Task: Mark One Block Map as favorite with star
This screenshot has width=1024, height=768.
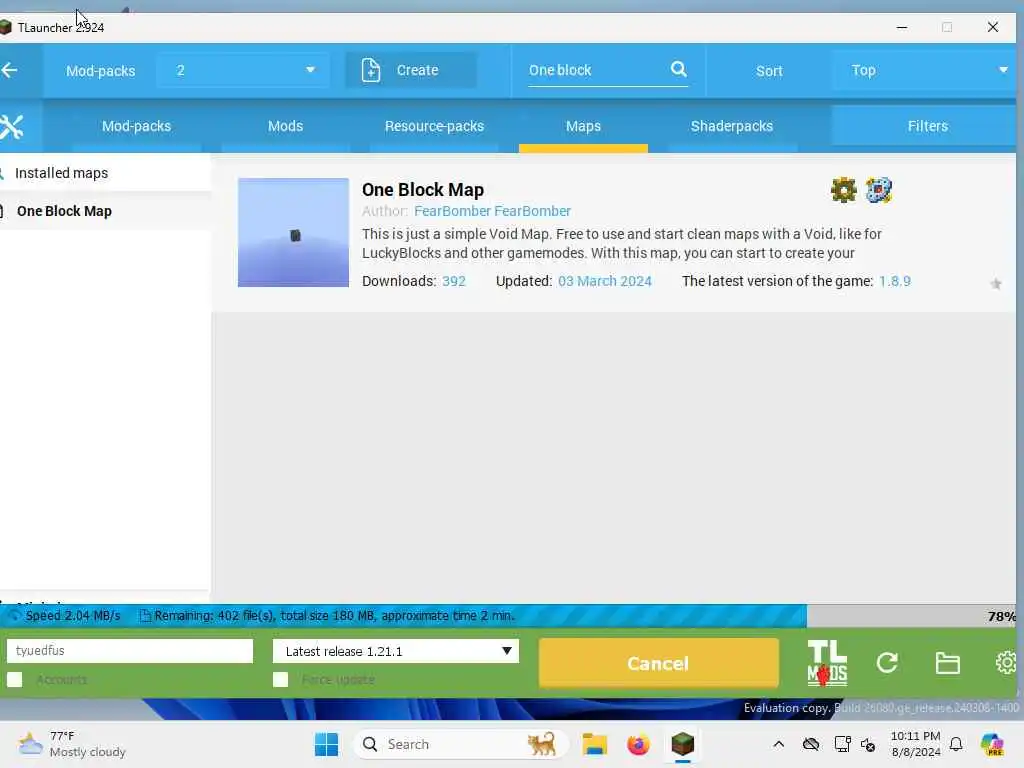Action: coord(995,283)
